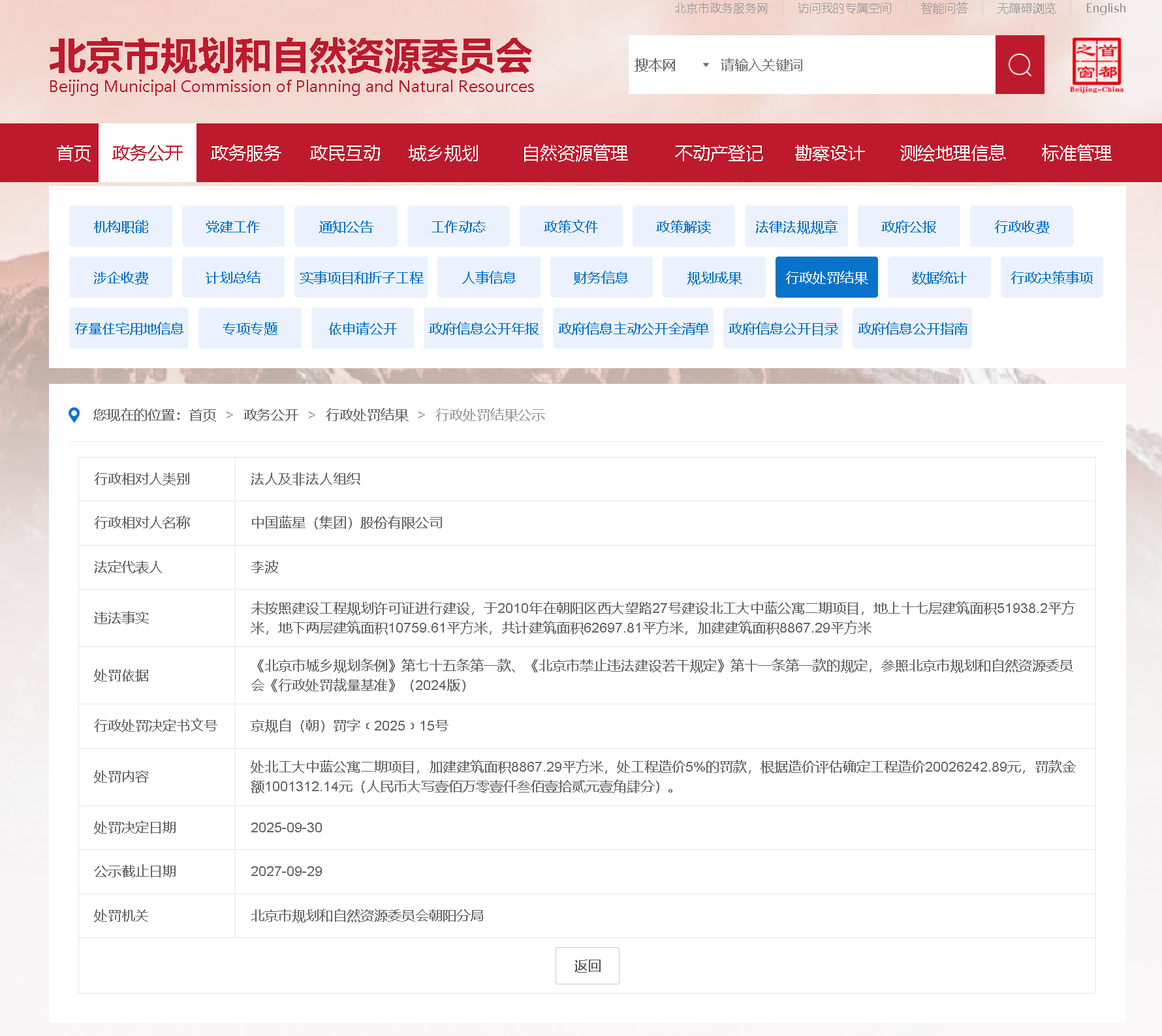The height and width of the screenshot is (1036, 1162).
Task: Select 不动产登记 in the red menu bar
Action: 718,153
